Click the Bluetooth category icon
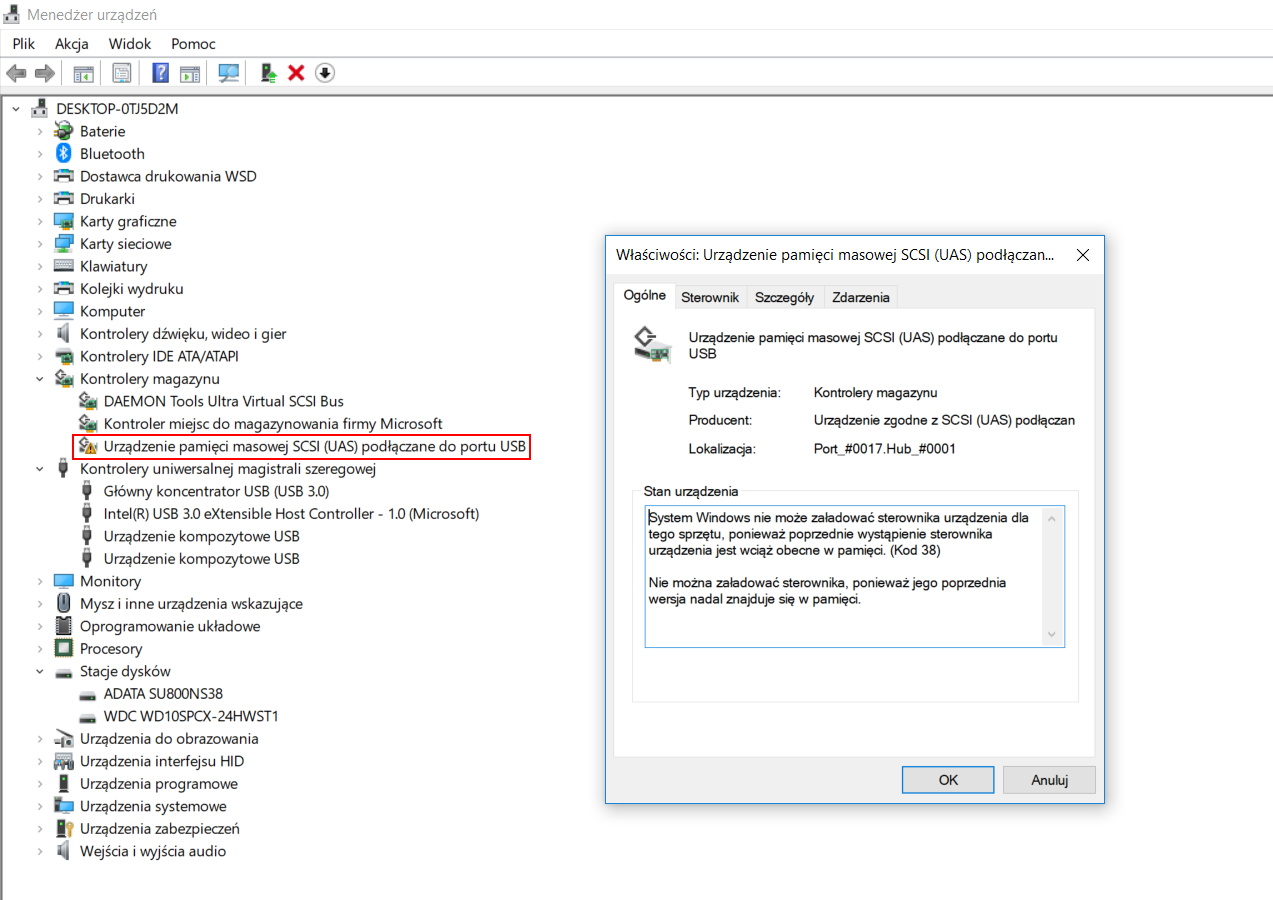The height and width of the screenshot is (900, 1273). tap(64, 153)
